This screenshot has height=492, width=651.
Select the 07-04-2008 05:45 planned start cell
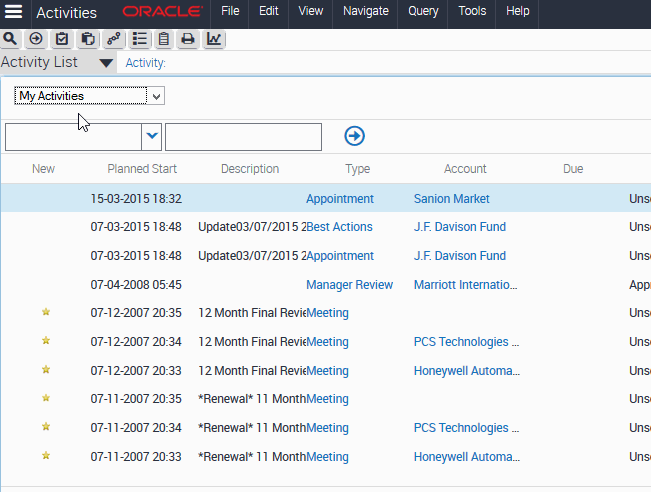pos(136,285)
